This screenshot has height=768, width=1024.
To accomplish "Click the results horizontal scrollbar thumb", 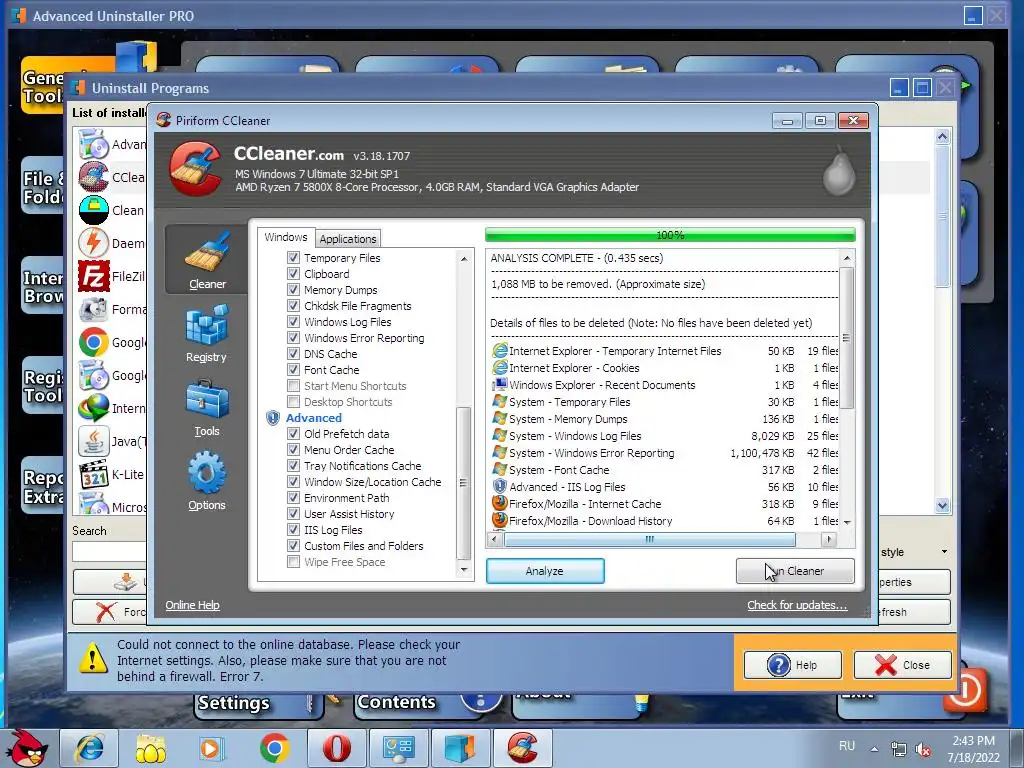I will (649, 539).
